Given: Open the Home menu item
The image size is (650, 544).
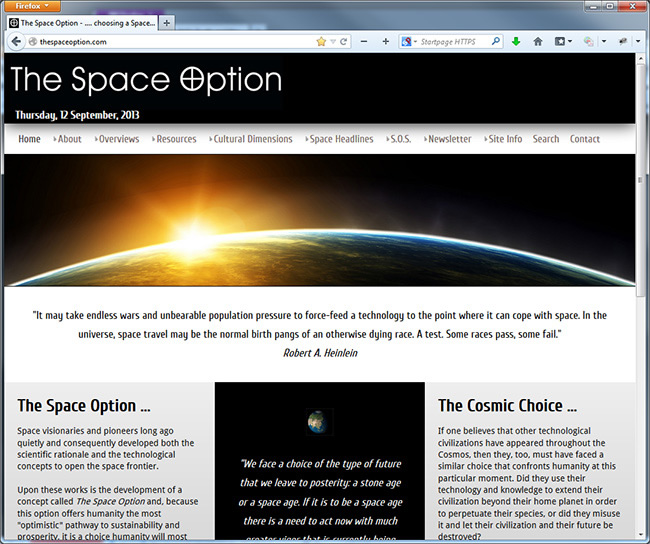Looking at the screenshot, I should [x=29, y=139].
